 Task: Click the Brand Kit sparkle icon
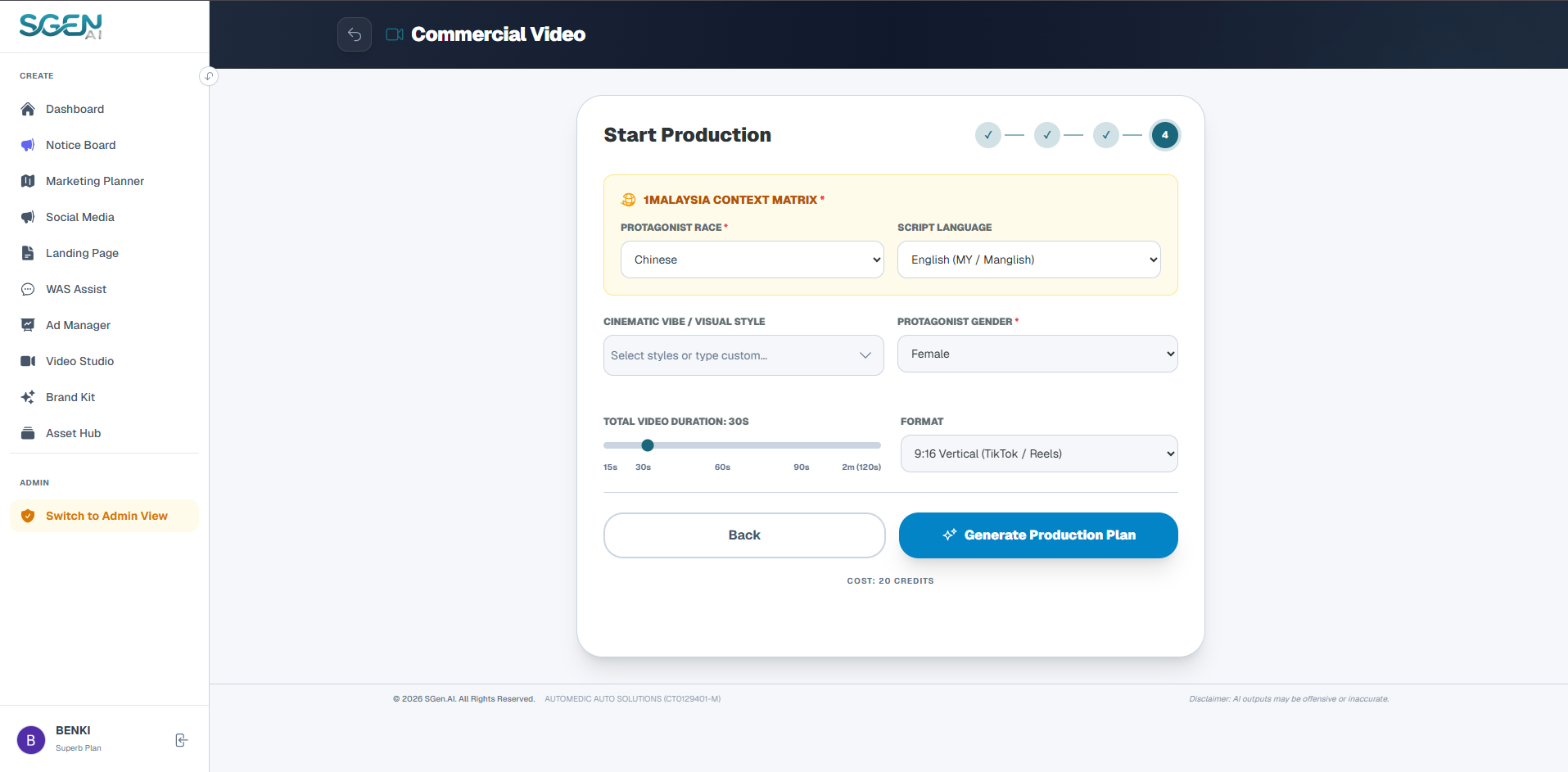[x=28, y=397]
